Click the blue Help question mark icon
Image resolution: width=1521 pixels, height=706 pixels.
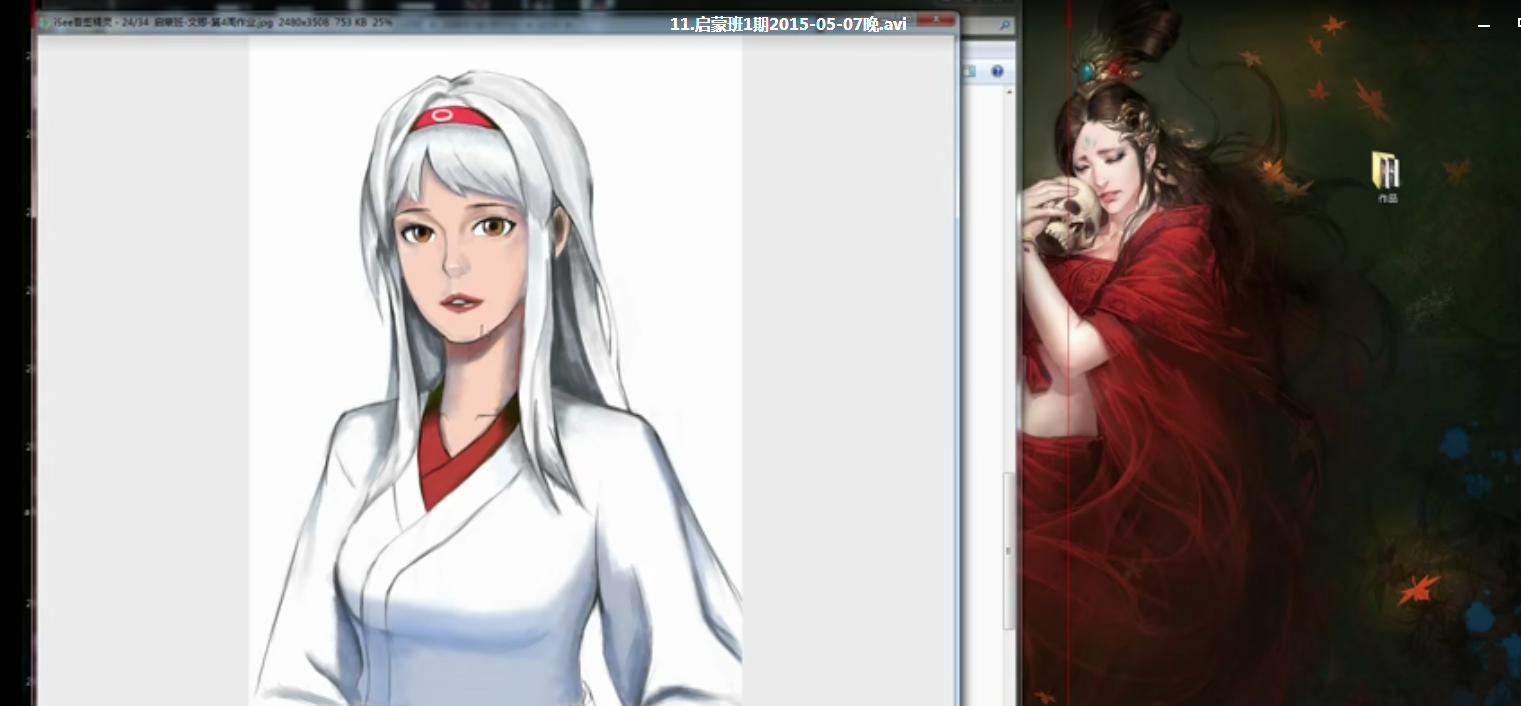pos(998,71)
